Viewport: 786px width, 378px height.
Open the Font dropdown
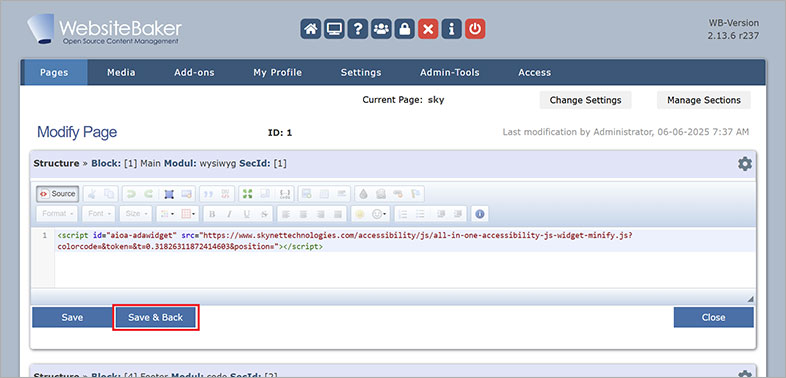99,214
